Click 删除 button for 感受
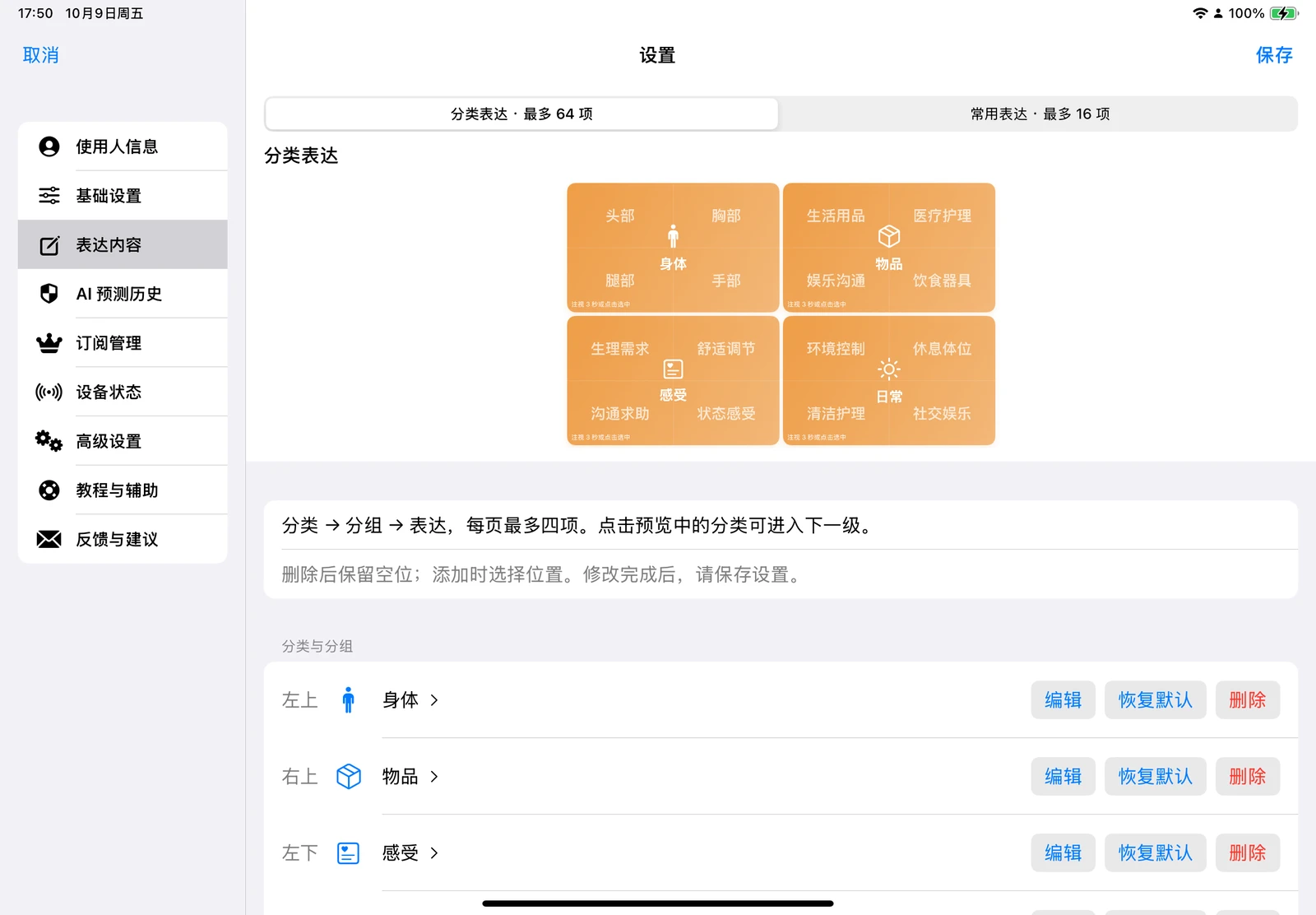1316x915 pixels. point(1248,853)
